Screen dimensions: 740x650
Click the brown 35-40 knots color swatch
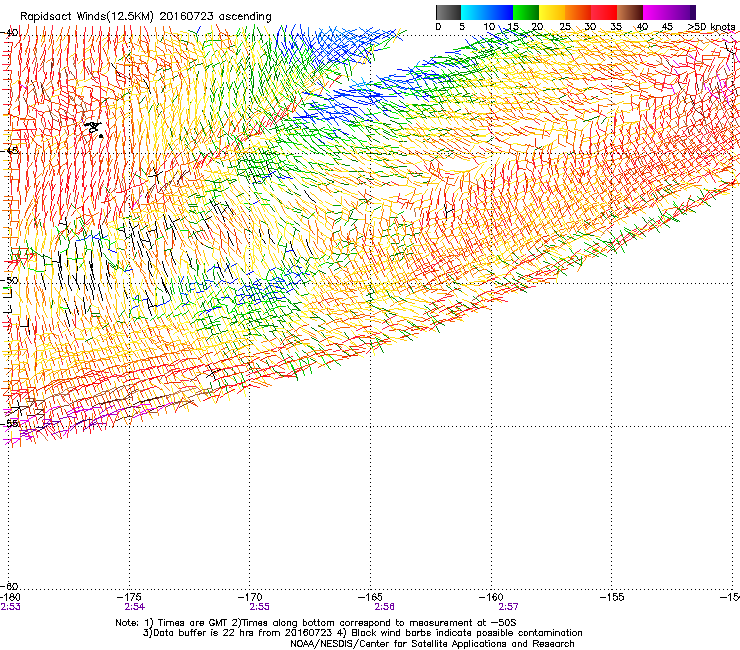(x=630, y=12)
